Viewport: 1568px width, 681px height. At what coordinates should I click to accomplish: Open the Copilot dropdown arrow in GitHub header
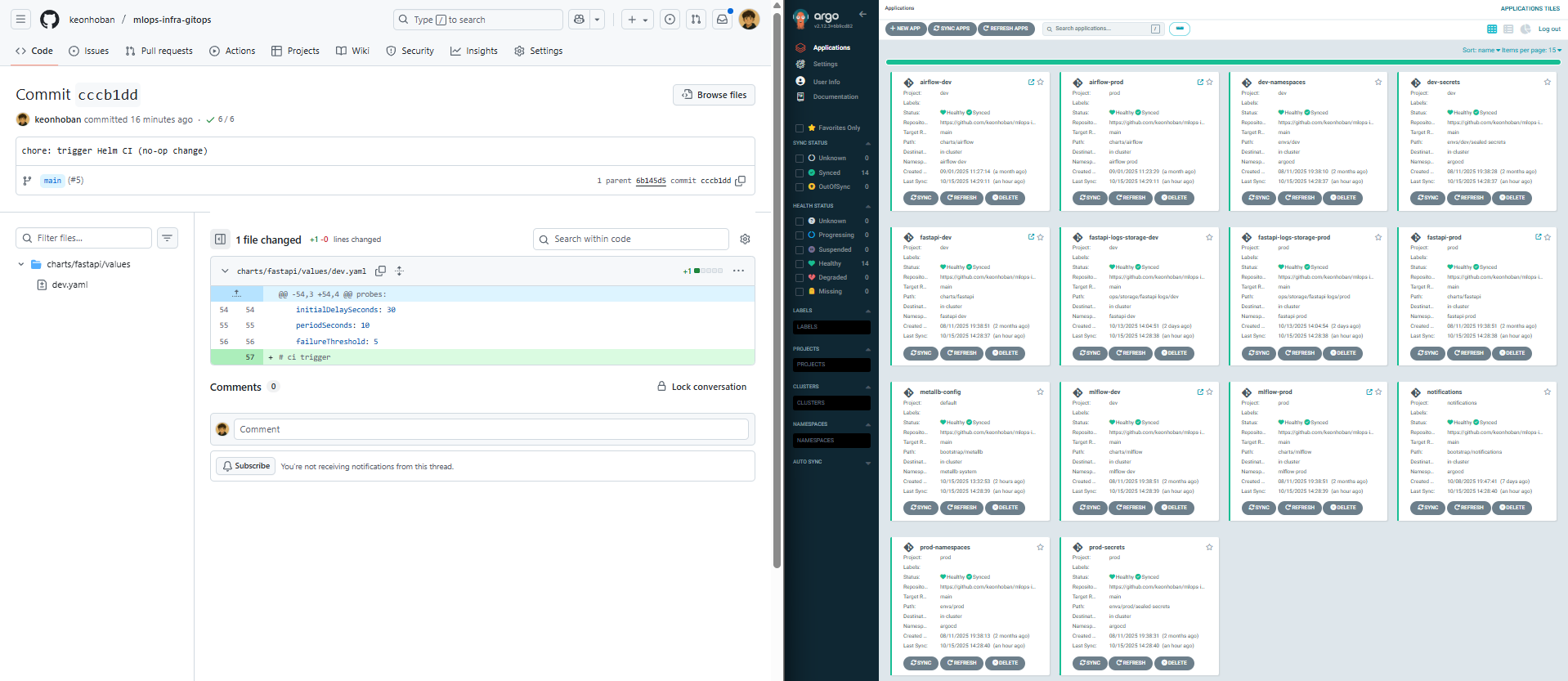(x=598, y=19)
